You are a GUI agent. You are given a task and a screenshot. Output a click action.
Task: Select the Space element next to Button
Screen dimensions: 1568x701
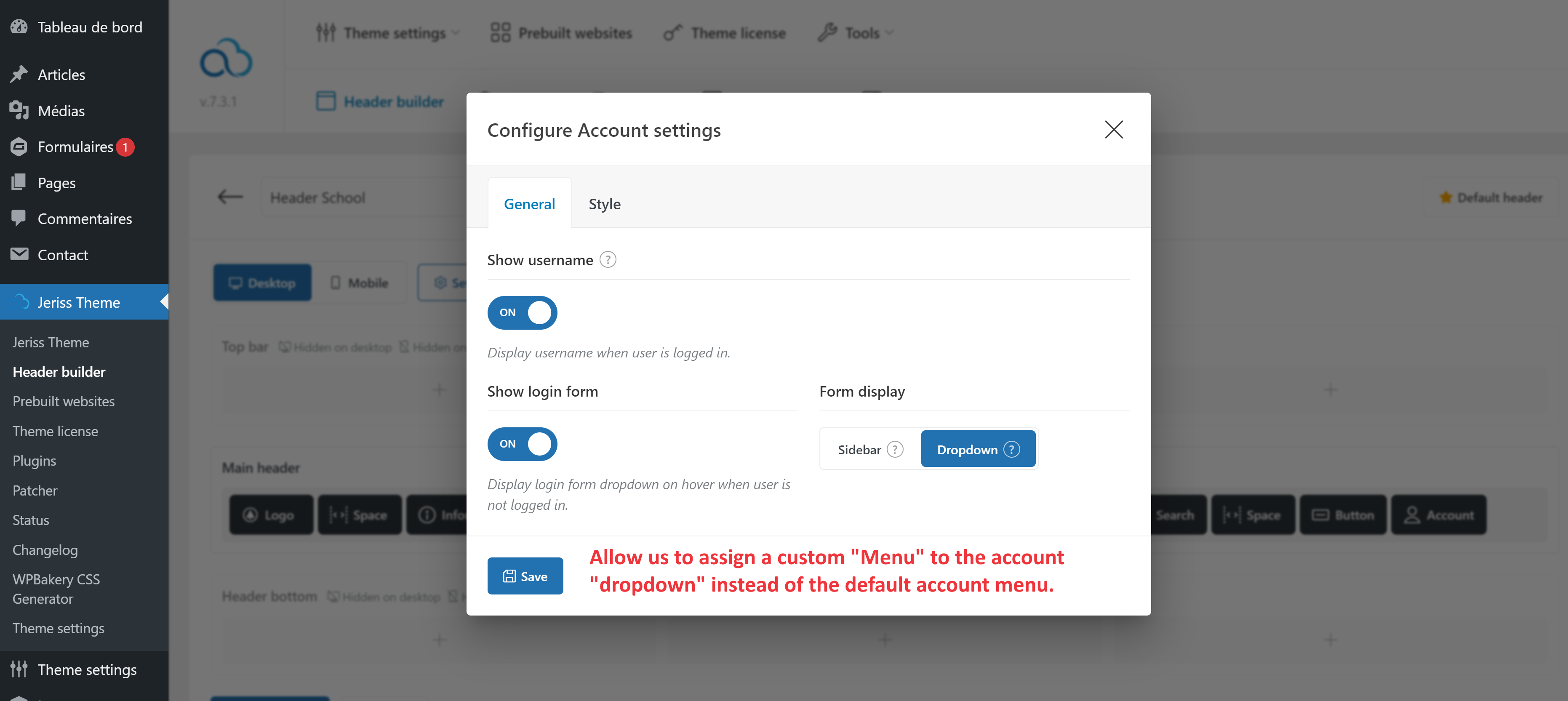coord(1253,515)
